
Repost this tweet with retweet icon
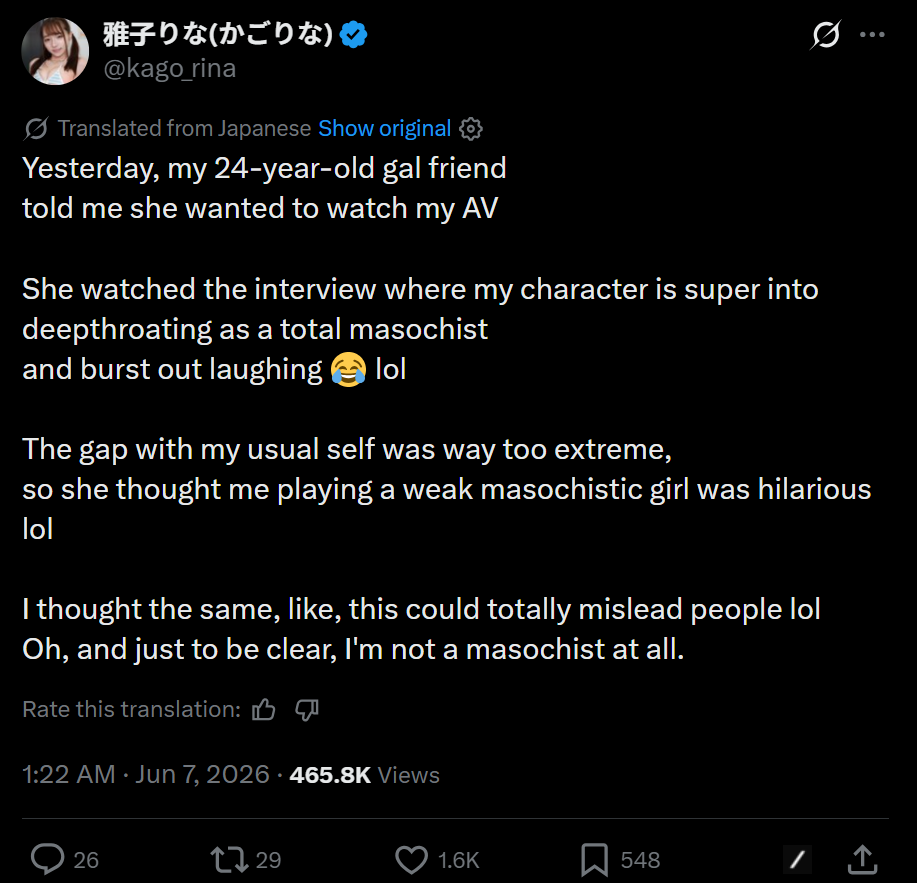point(229,860)
